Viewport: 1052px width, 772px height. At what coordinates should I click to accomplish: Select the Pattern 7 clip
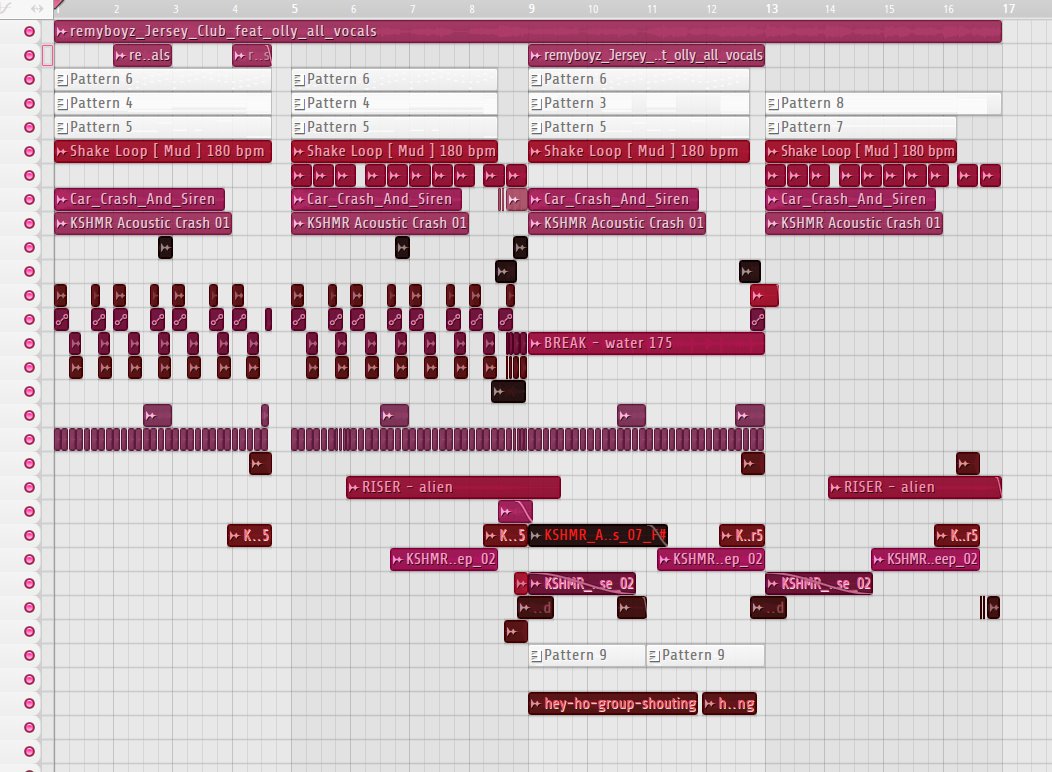click(861, 128)
